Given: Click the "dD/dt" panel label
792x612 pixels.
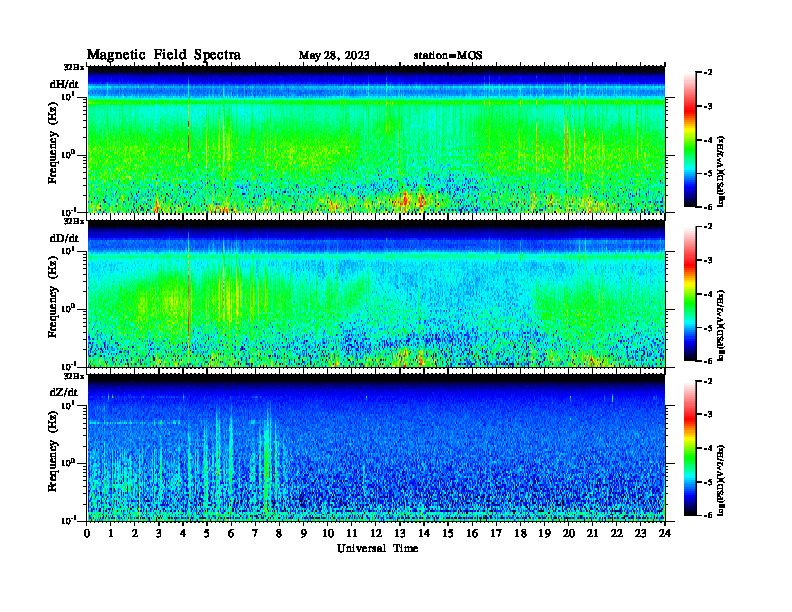Looking at the screenshot, I should point(64,238).
